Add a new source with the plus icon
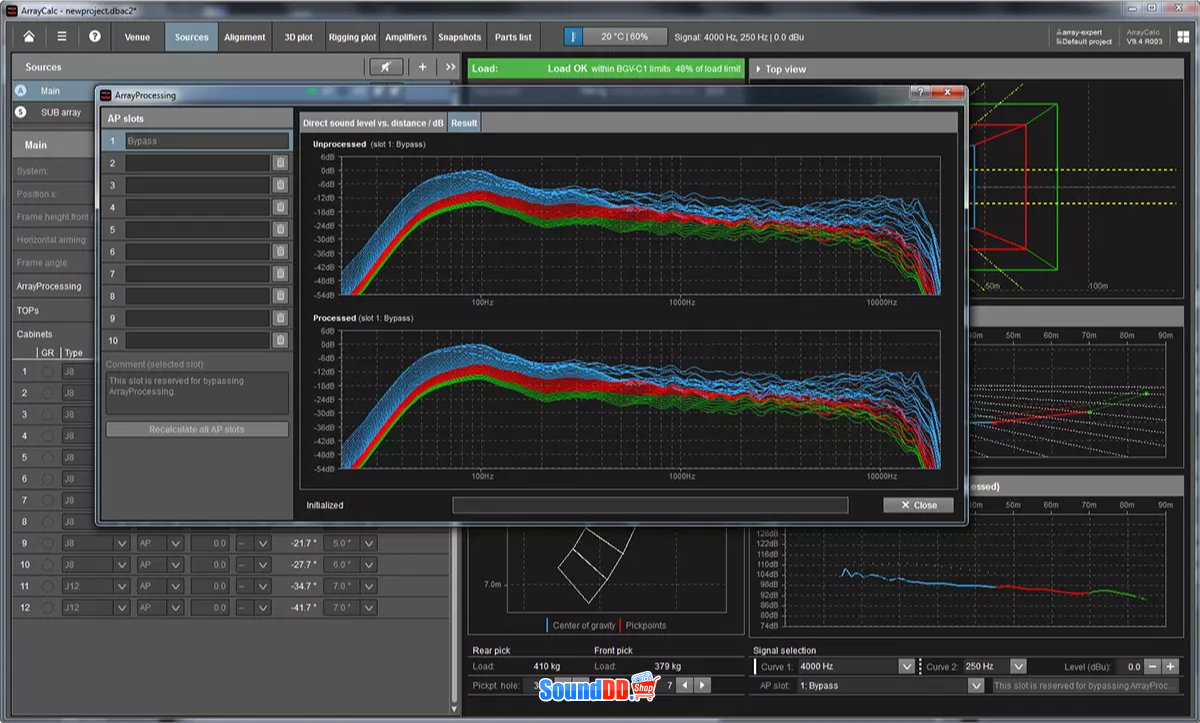The height and width of the screenshot is (723, 1200). pyautogui.click(x=422, y=67)
